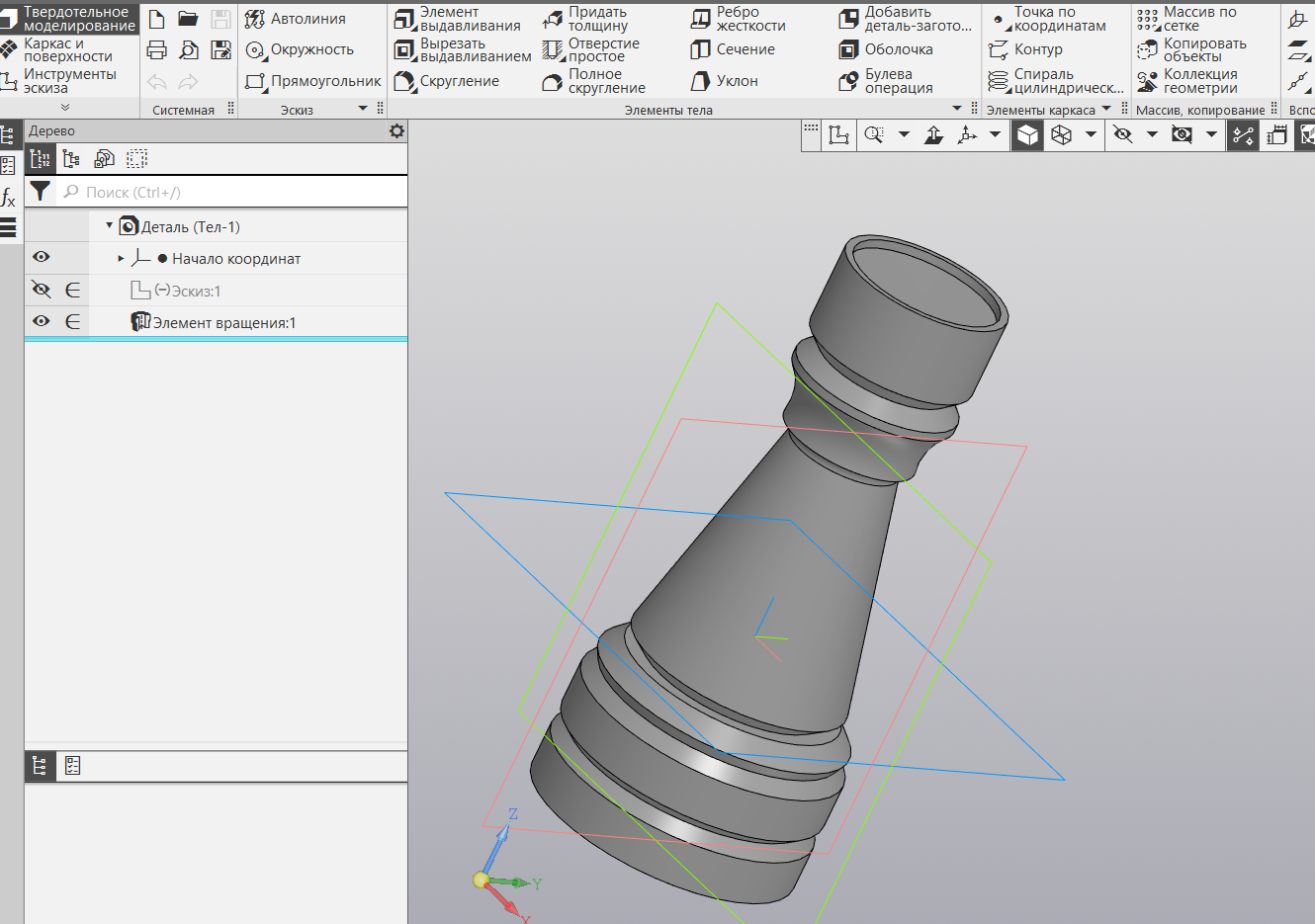Hide Элемент вращения:1 via eye icon

coord(41,321)
